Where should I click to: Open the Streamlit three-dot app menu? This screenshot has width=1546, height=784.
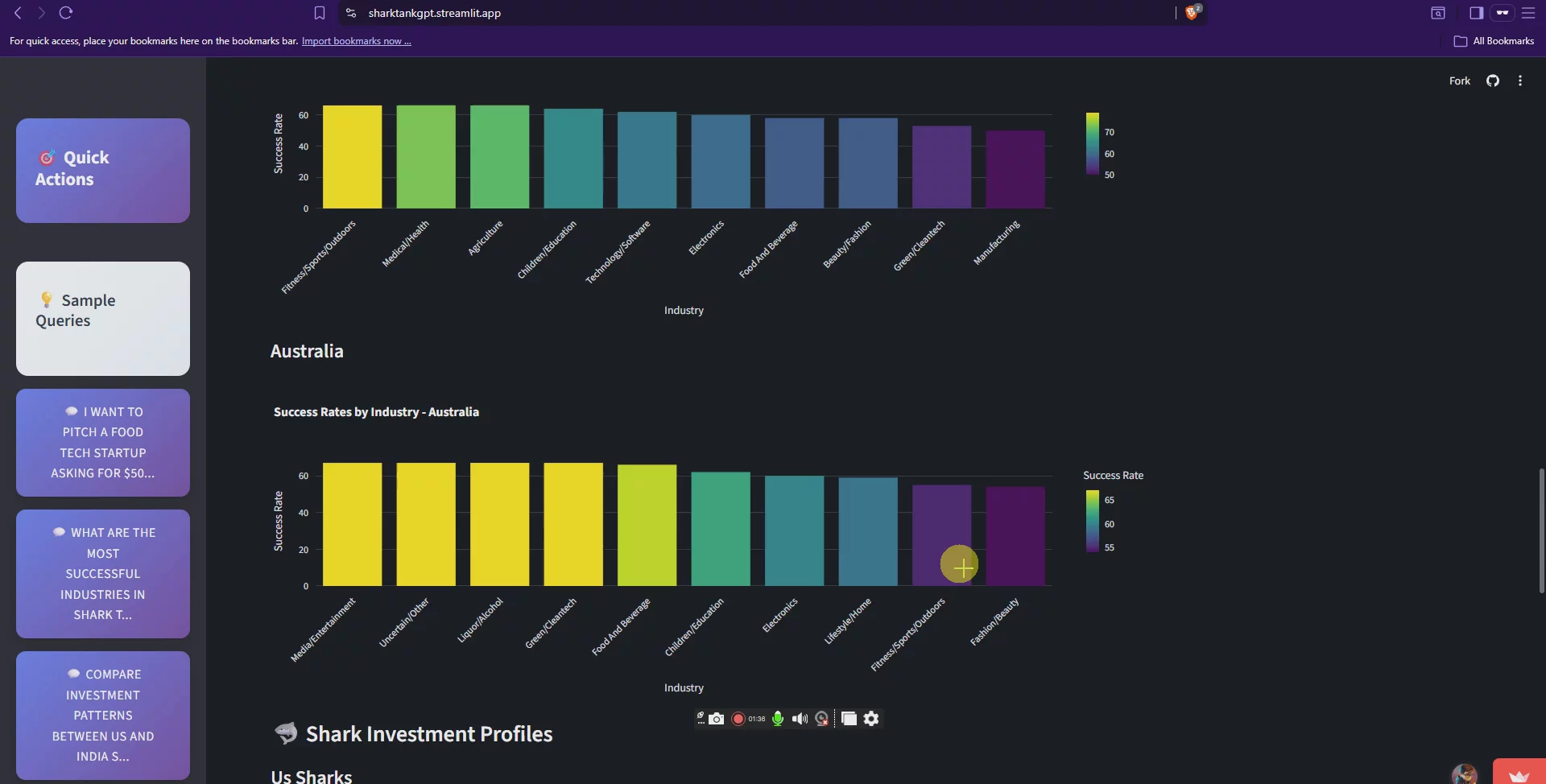pyautogui.click(x=1519, y=80)
